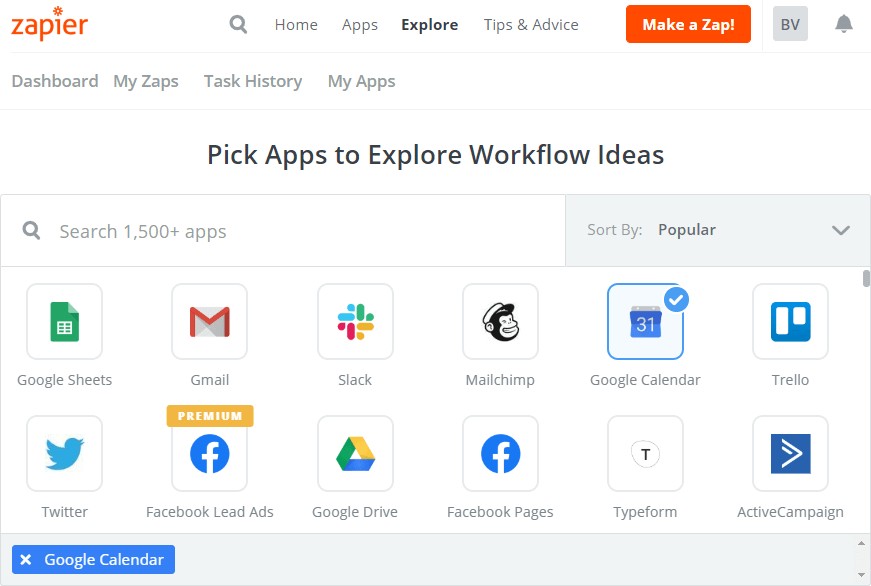Pick the Gmail app icon

pos(209,322)
